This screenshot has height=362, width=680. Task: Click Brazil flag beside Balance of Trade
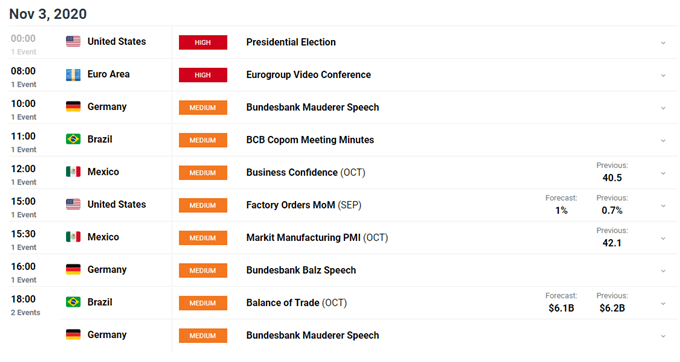click(73, 302)
